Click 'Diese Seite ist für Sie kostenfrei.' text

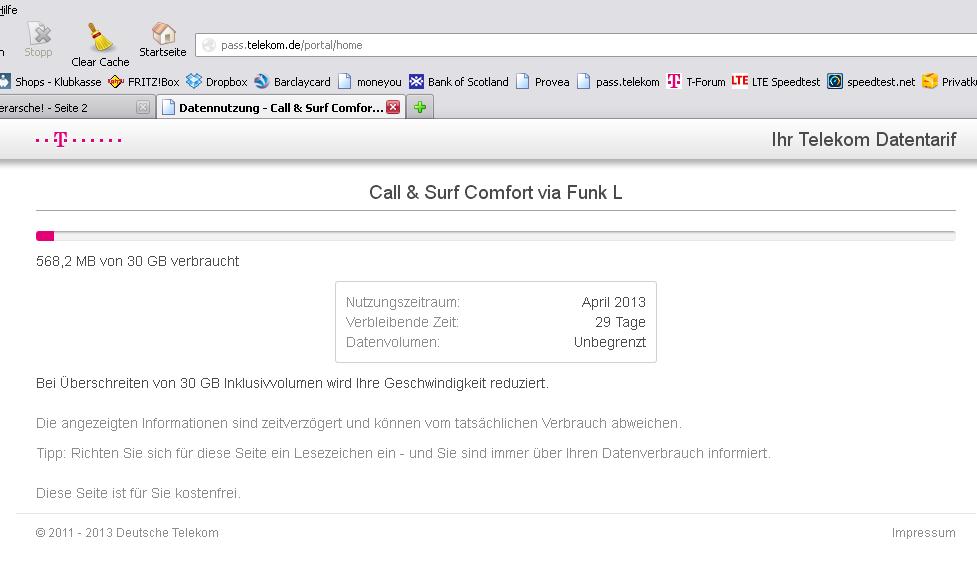[x=138, y=493]
